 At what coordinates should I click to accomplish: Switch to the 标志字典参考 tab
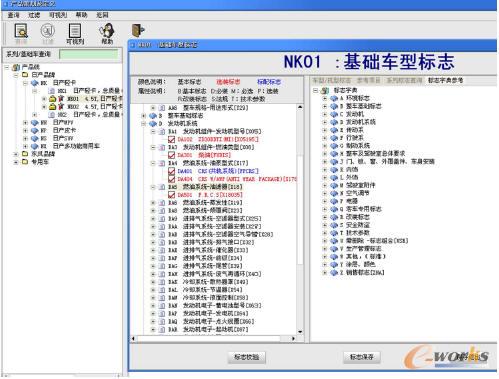445,81
